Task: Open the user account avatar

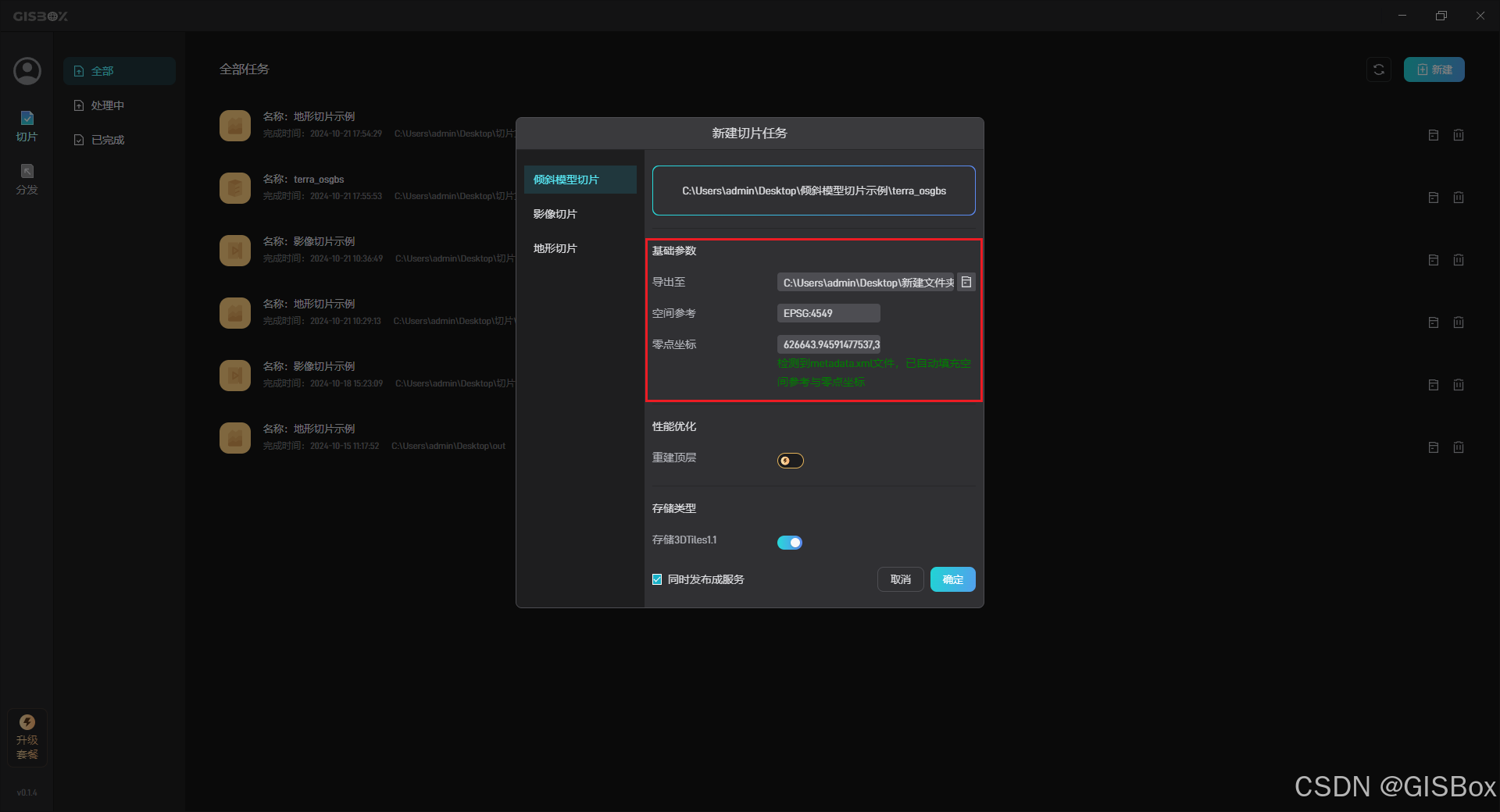Action: click(27, 71)
